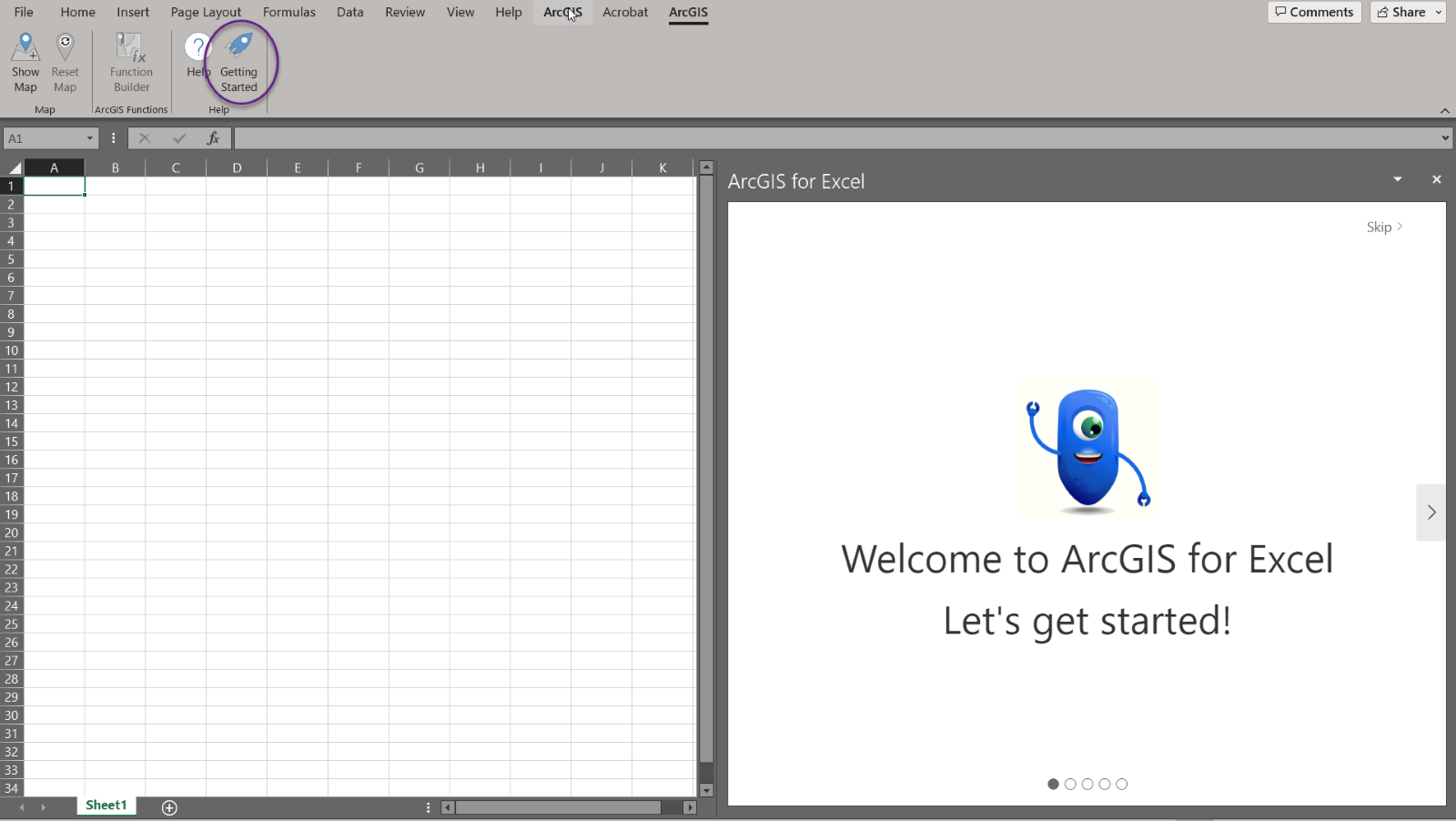The height and width of the screenshot is (821, 1456).
Task: Open the Formulas tab
Action: click(289, 12)
